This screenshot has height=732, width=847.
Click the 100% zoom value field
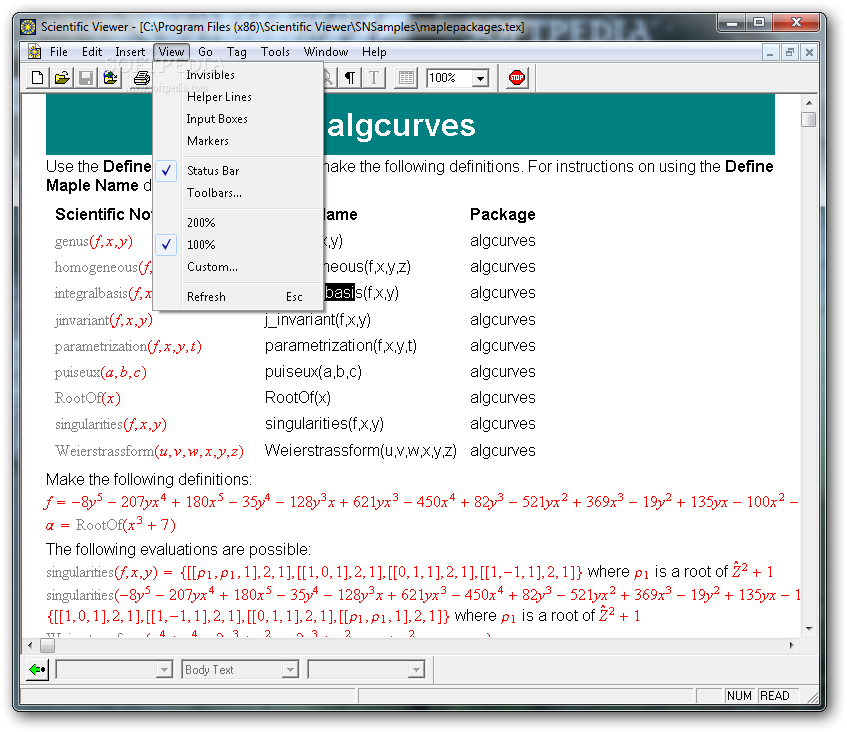pos(449,78)
